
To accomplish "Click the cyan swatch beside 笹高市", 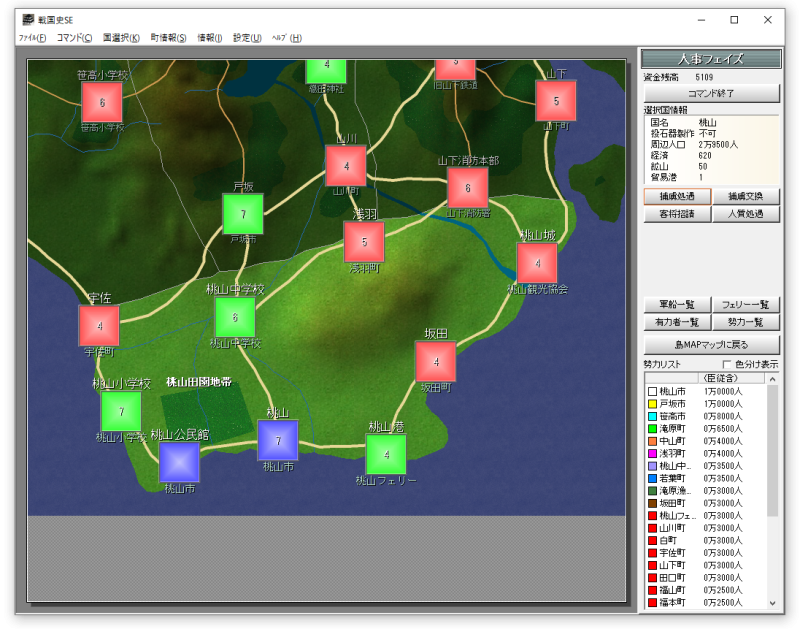I will click(652, 416).
